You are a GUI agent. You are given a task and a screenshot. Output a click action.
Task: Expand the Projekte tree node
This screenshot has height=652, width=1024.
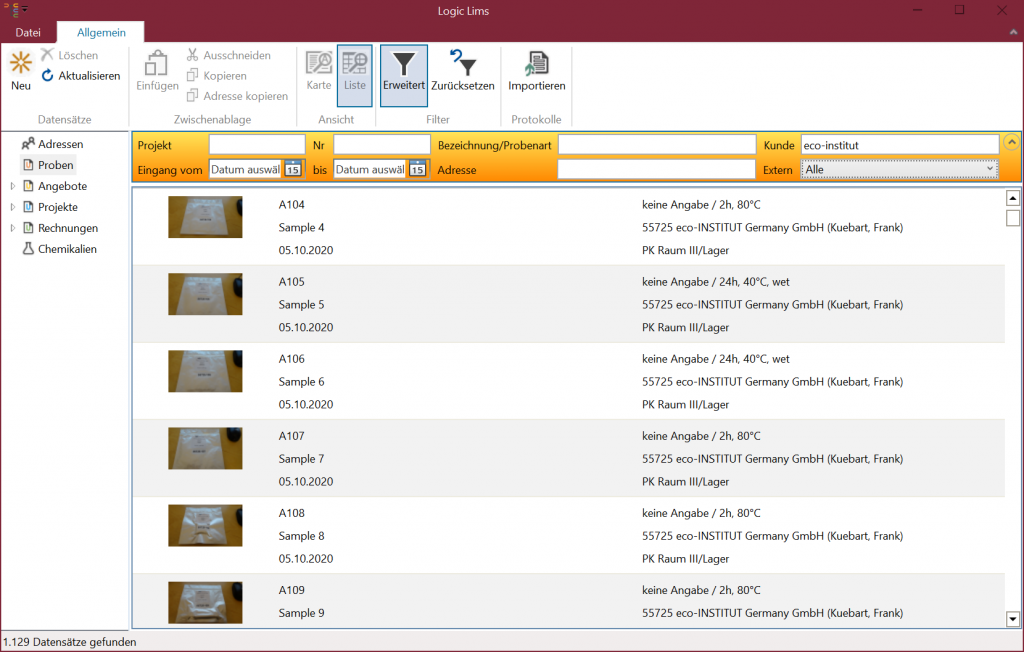pos(13,207)
